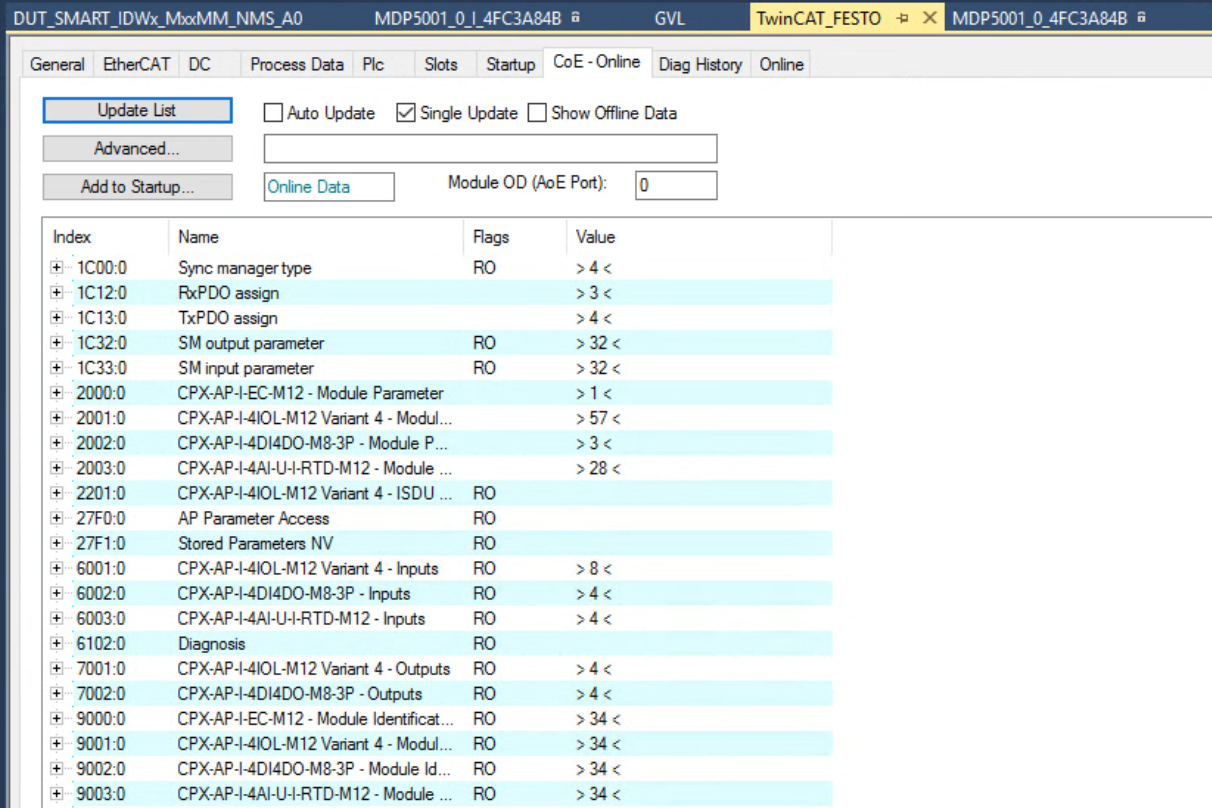Click Add to Startup... button
The image size is (1212, 808).
tap(137, 187)
